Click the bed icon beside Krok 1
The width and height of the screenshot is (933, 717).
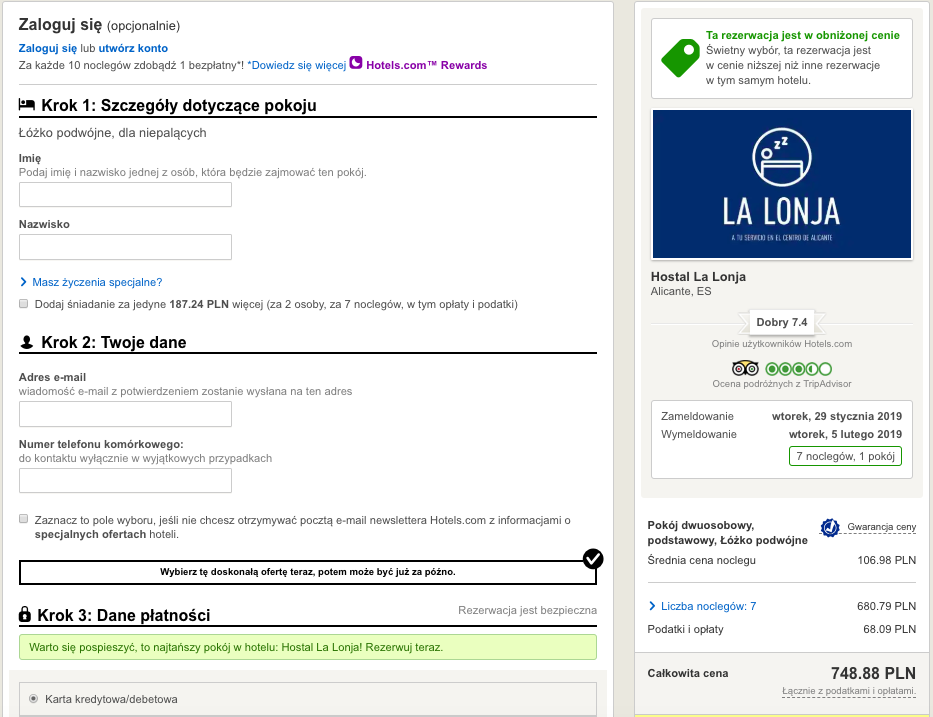pos(27,105)
